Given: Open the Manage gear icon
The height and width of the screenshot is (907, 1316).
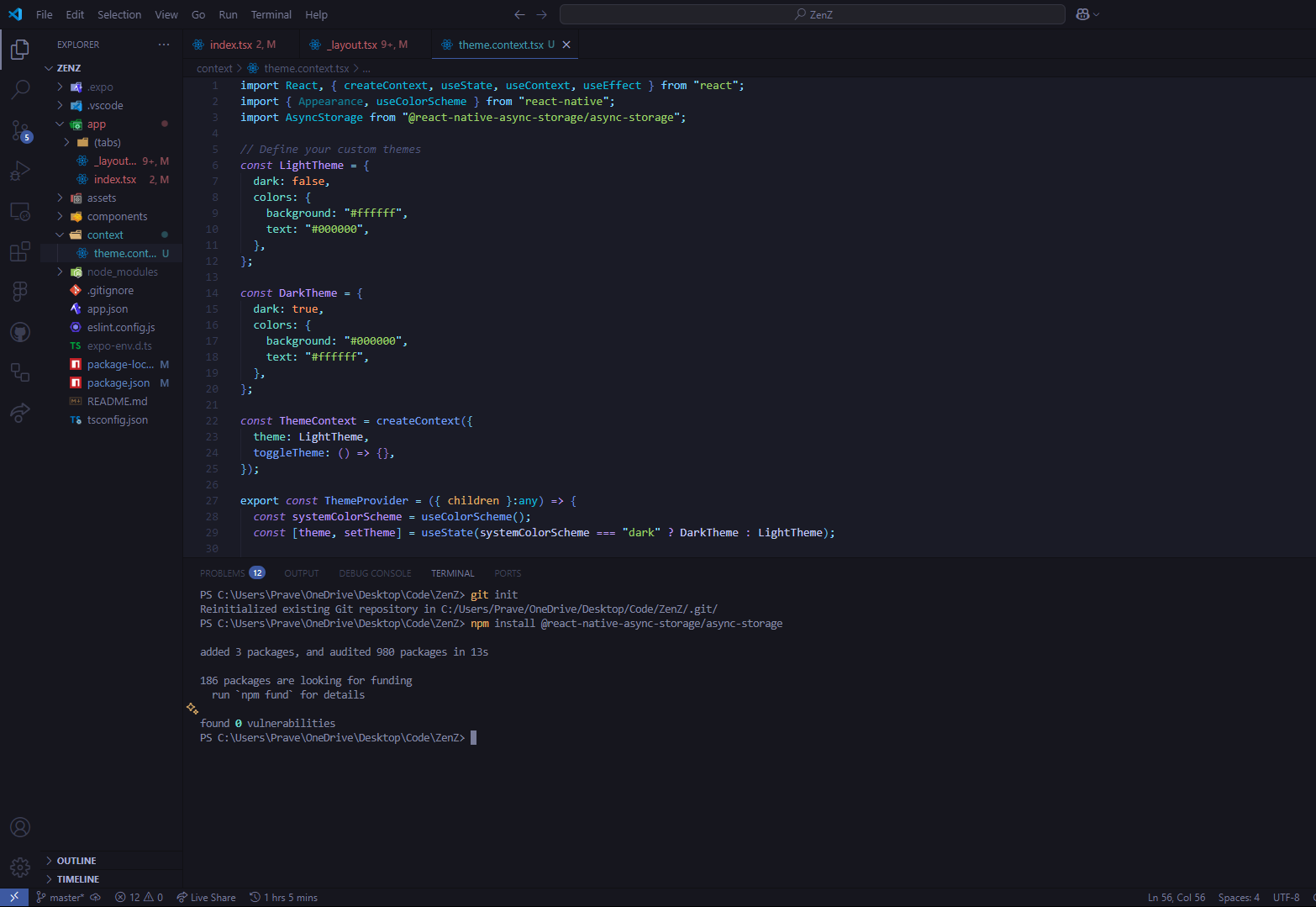Looking at the screenshot, I should pos(20,867).
